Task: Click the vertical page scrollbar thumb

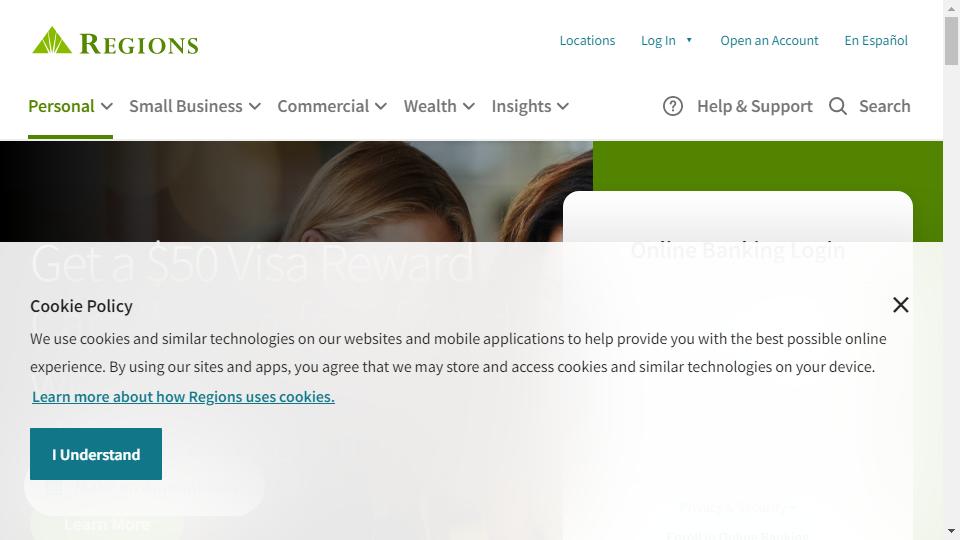Action: pyautogui.click(x=951, y=40)
